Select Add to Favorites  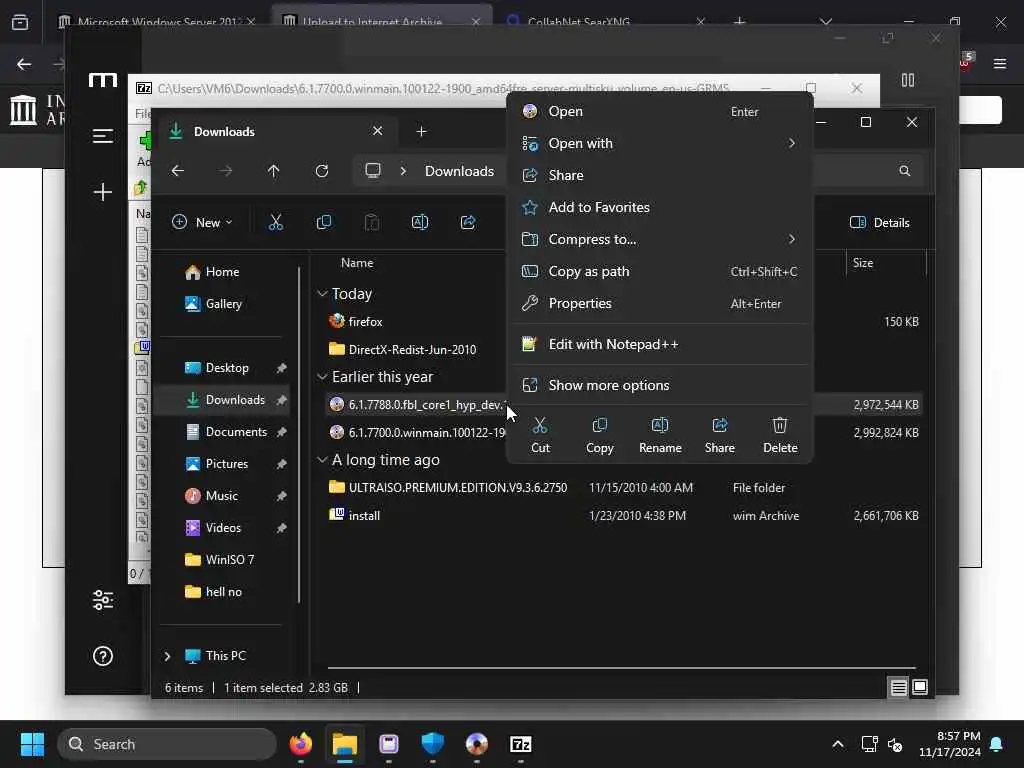point(660,207)
